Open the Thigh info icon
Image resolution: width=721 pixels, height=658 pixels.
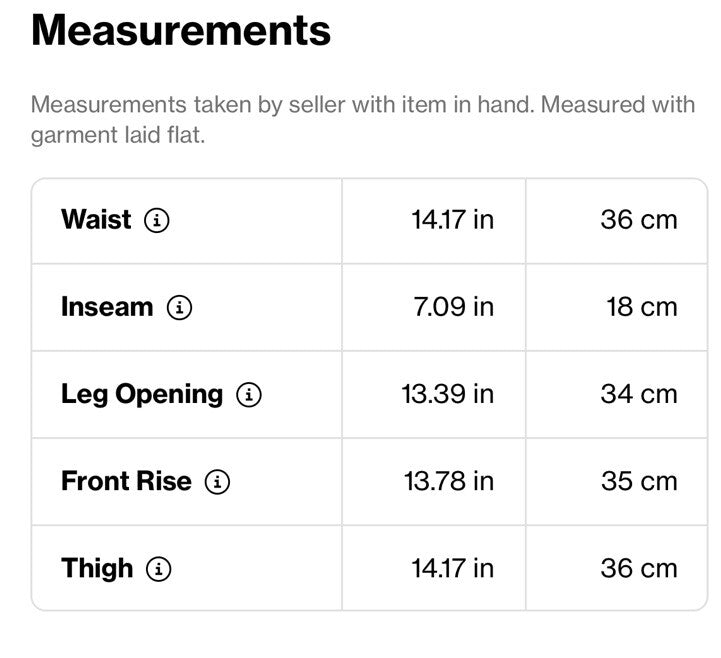(159, 569)
